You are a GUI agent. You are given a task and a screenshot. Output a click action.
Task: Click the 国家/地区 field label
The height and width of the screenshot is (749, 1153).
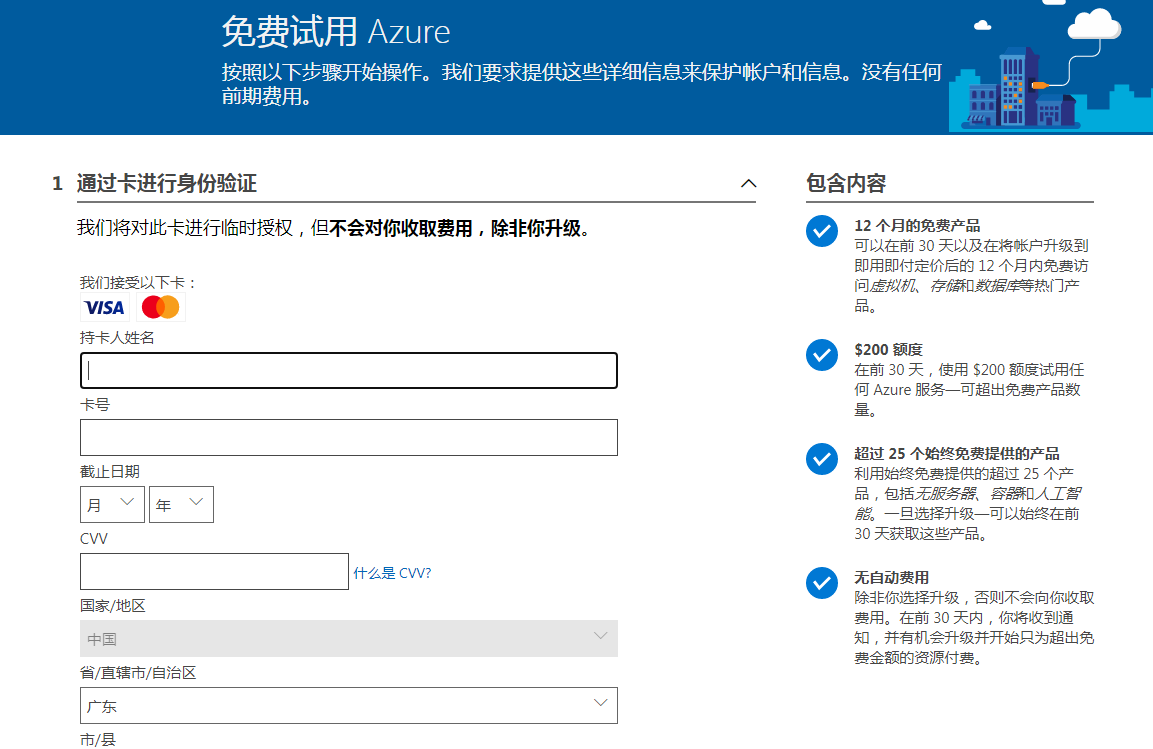tap(113, 605)
